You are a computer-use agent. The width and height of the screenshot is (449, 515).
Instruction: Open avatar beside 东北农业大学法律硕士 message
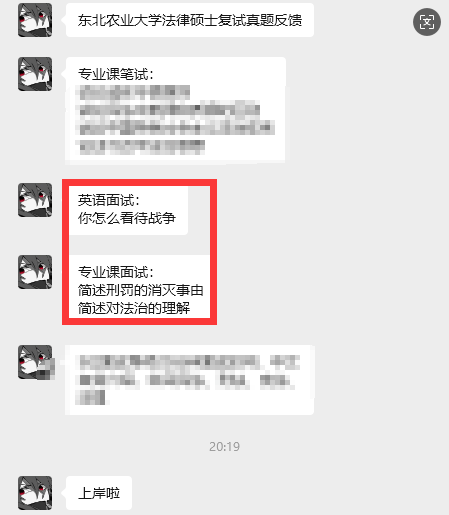point(35,20)
